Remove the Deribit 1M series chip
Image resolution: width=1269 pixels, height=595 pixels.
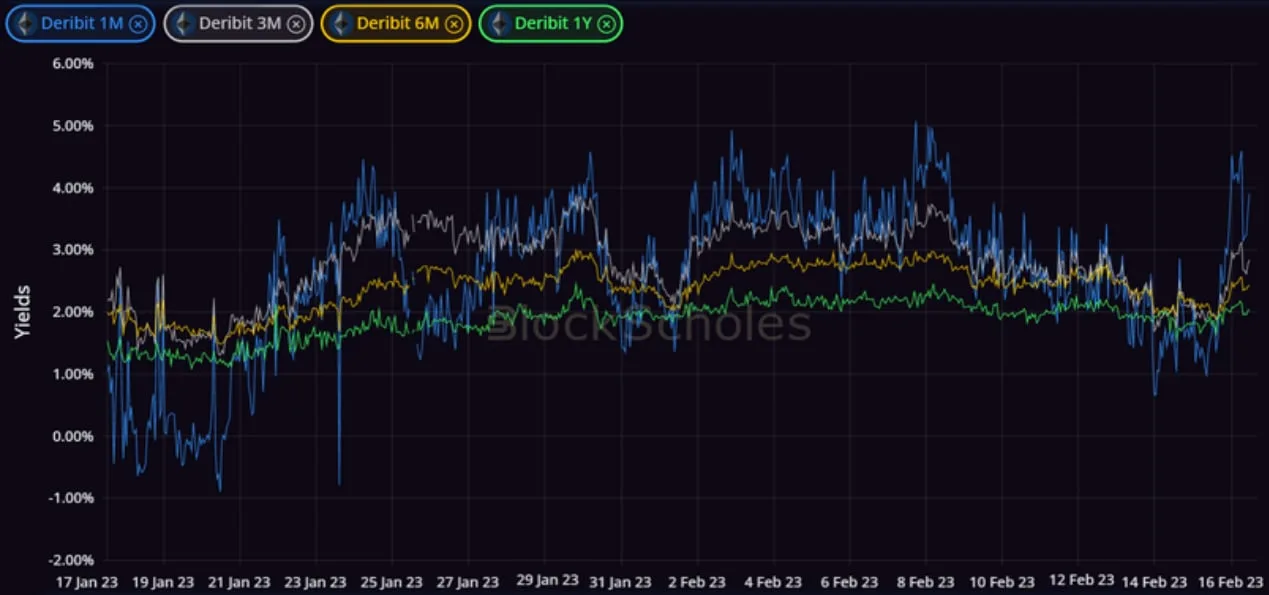point(138,23)
